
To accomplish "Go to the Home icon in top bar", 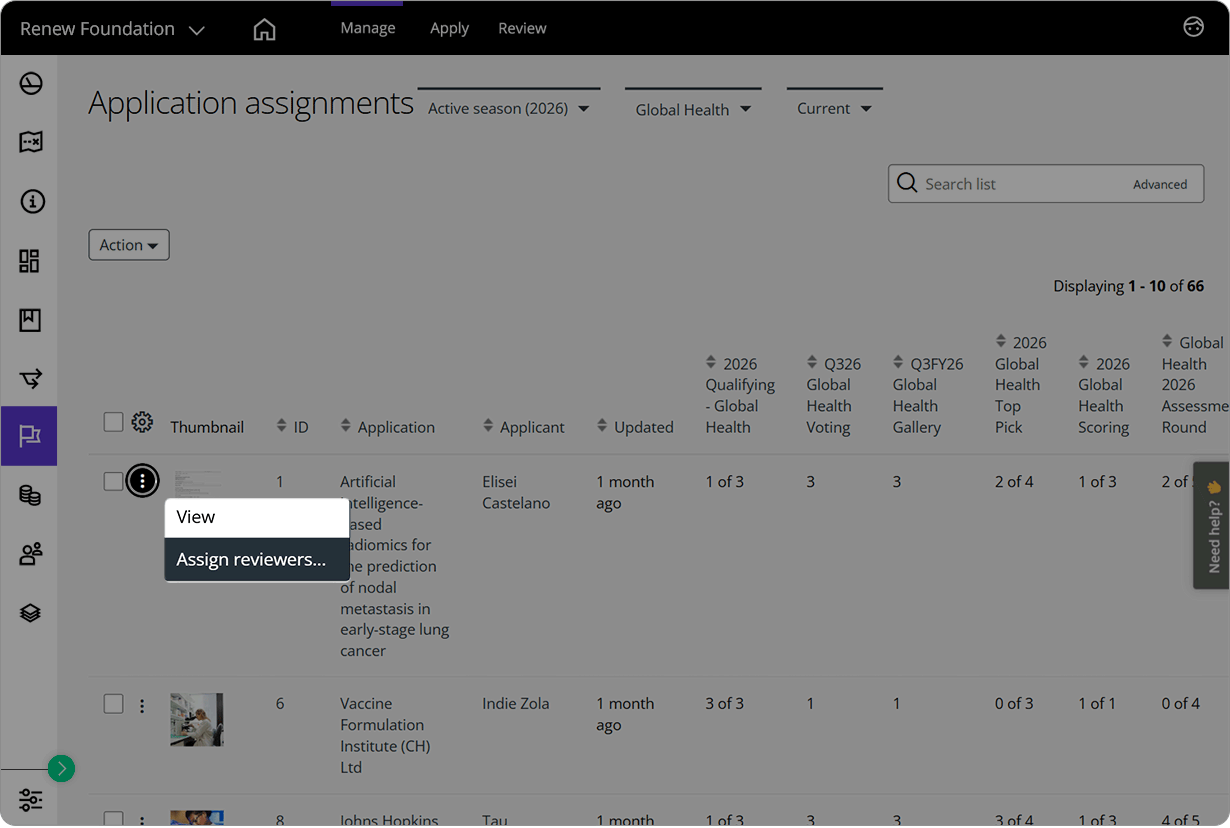I will (264, 29).
